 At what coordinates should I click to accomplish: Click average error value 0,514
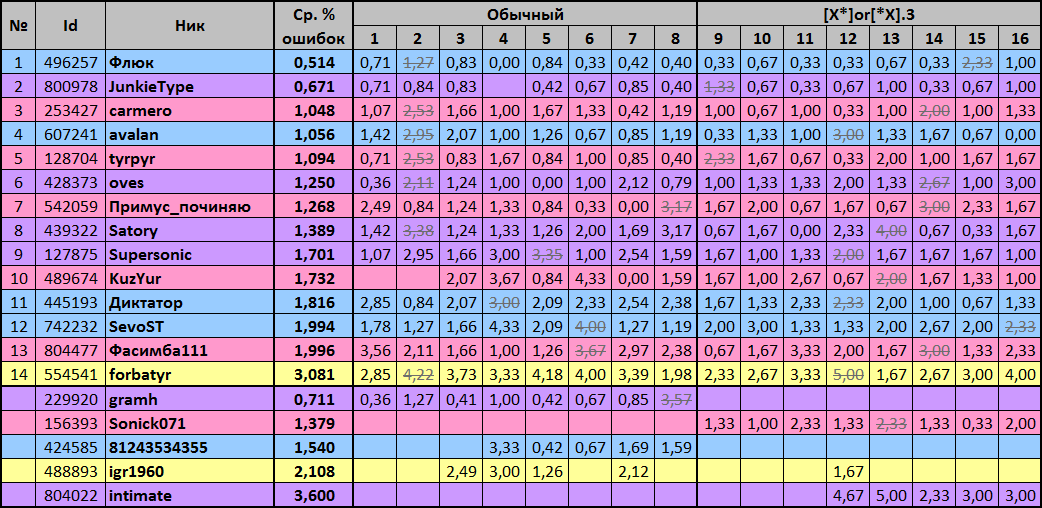(x=314, y=63)
